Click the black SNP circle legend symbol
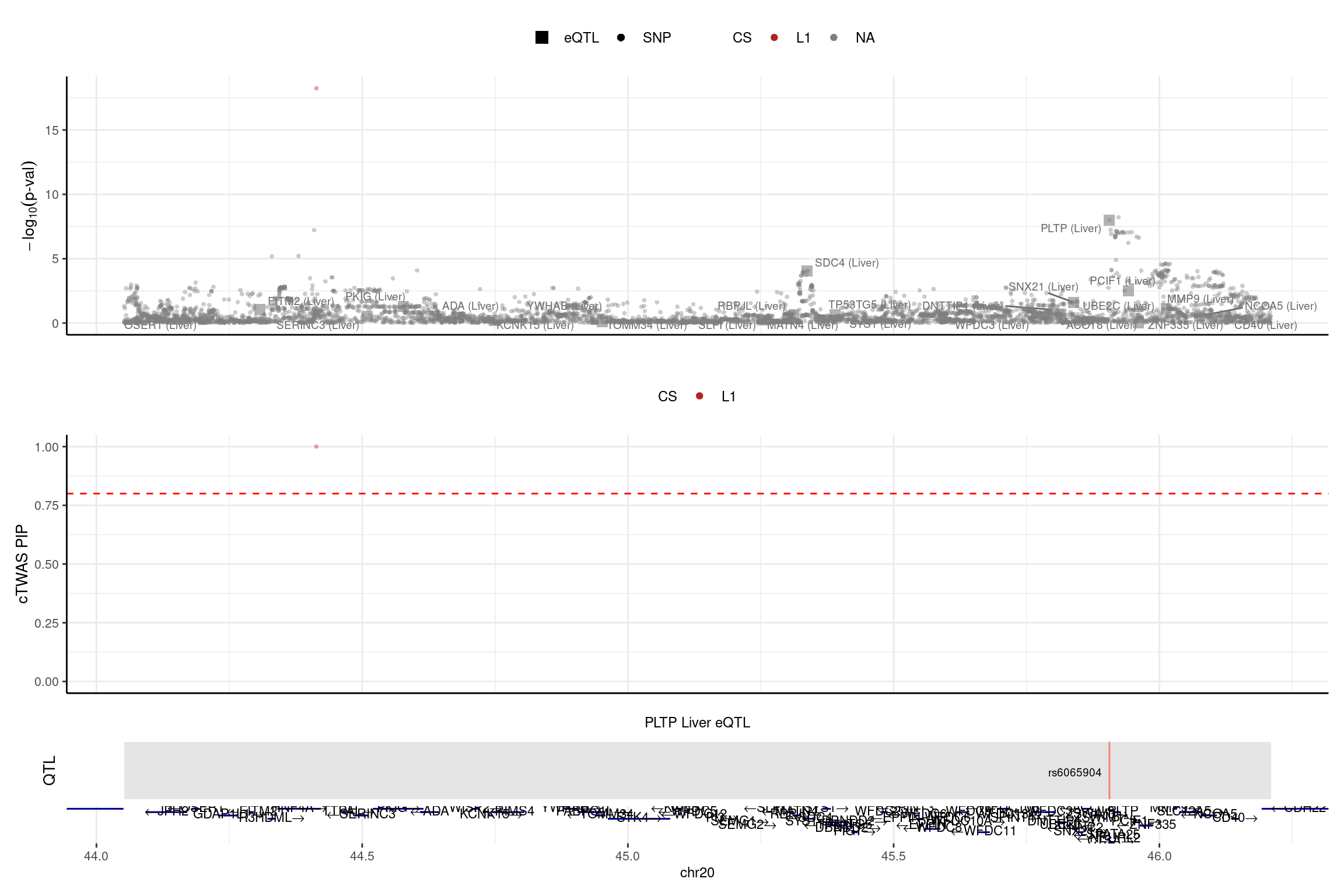 (x=621, y=38)
